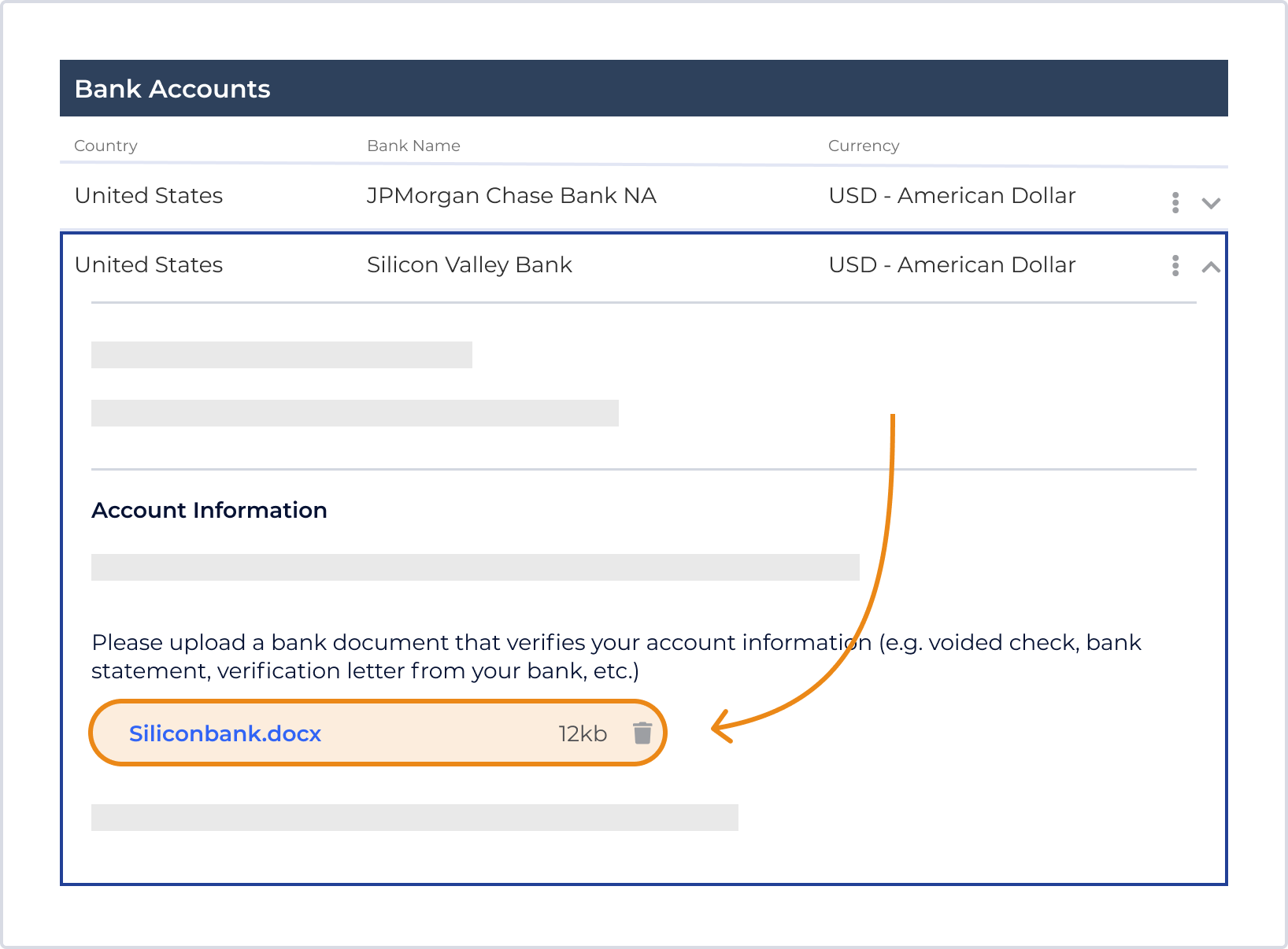Click the Currency column header

[864, 146]
